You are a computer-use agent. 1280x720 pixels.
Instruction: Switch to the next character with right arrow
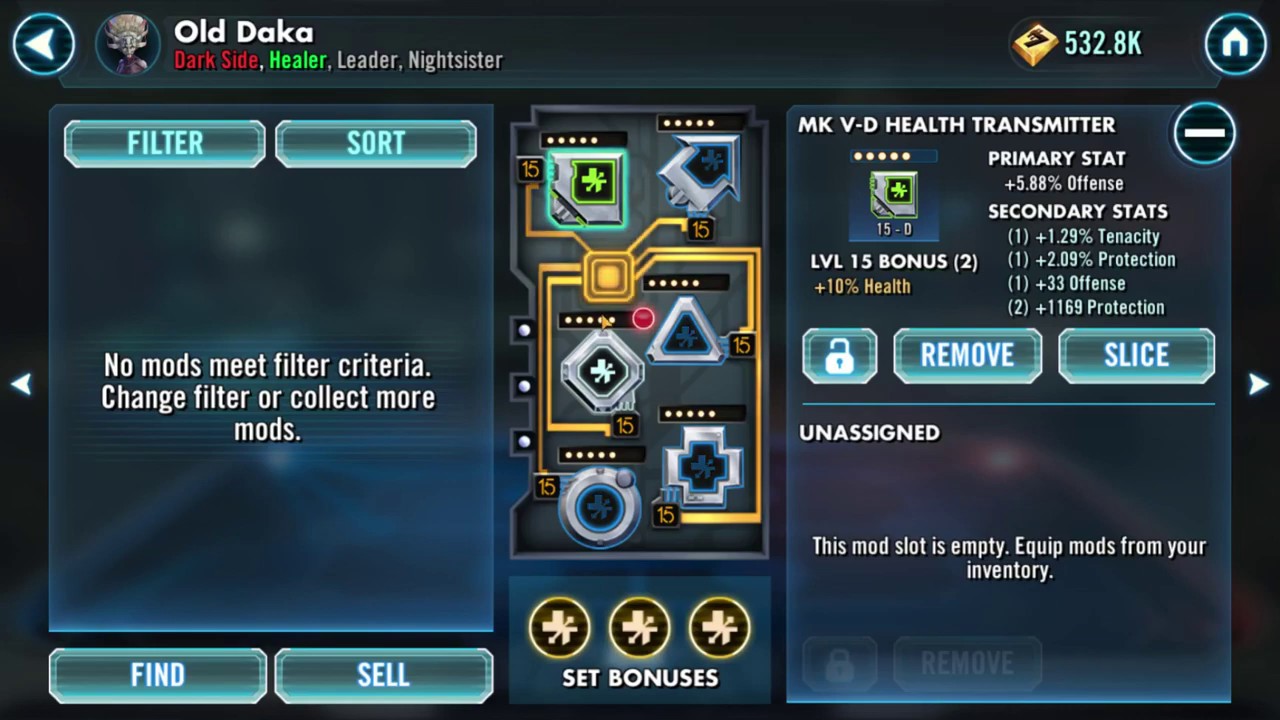tap(1258, 384)
